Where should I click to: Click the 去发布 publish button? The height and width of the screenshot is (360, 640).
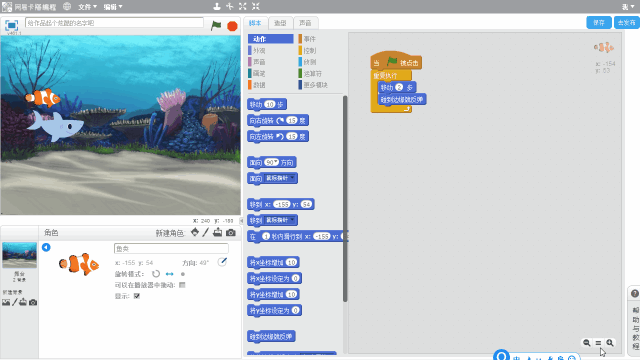point(627,23)
